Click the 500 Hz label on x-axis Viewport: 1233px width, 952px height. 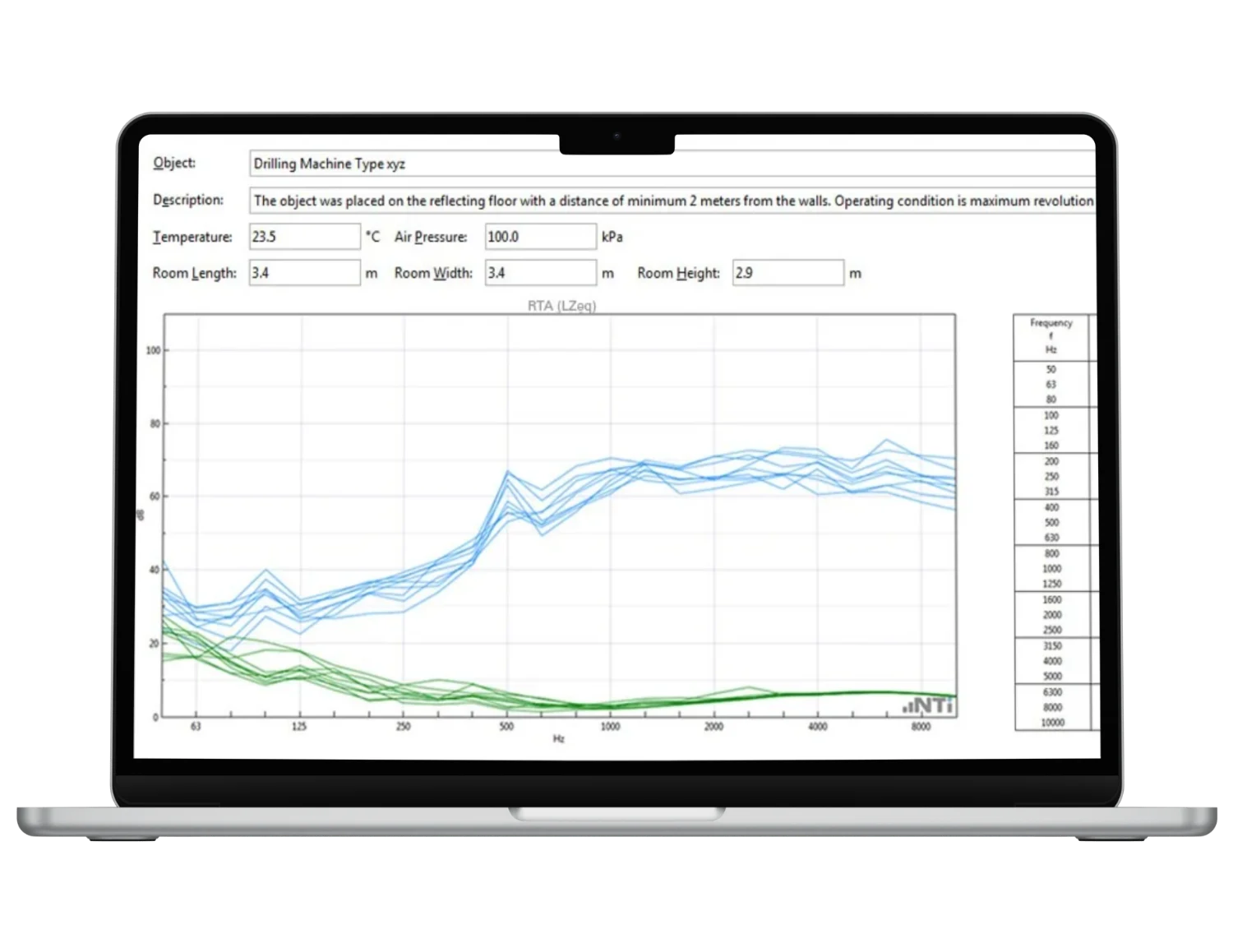coord(506,727)
